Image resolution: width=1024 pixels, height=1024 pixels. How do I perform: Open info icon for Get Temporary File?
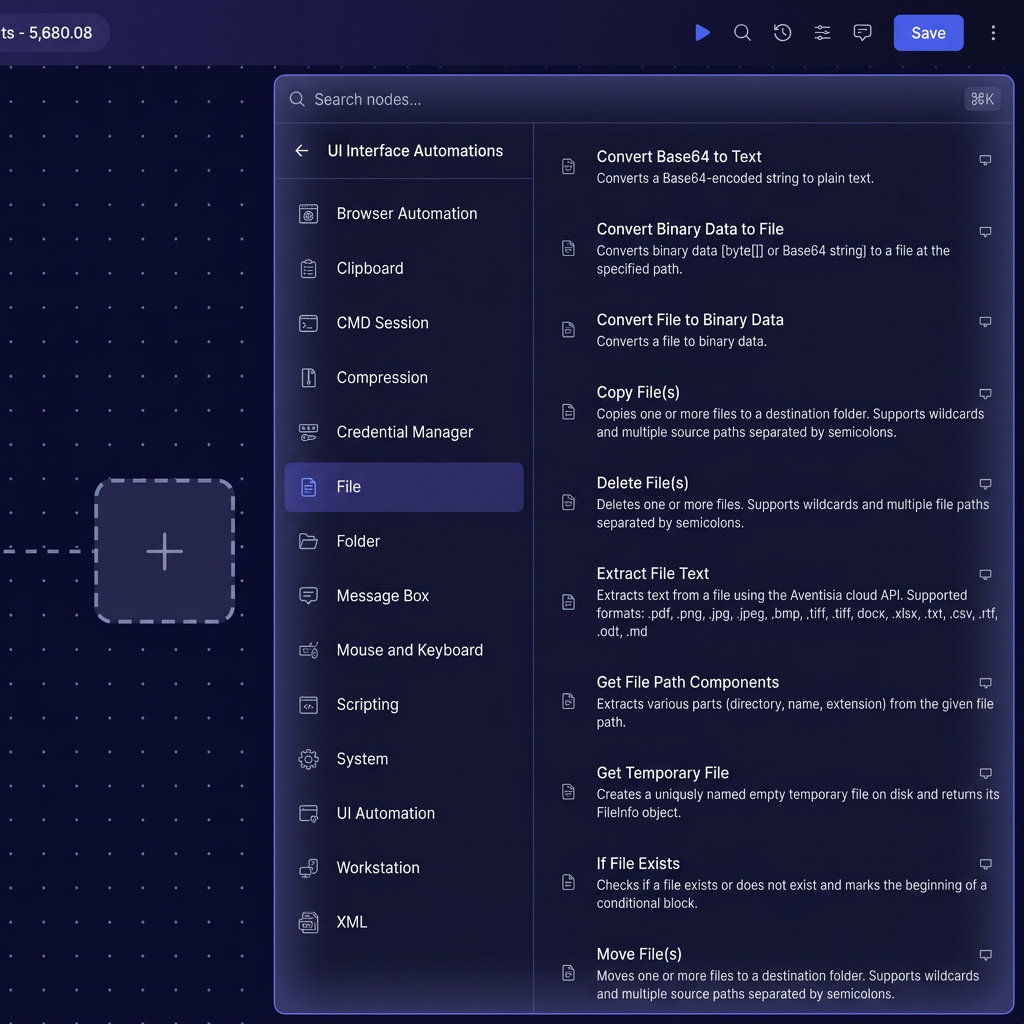pyautogui.click(x=985, y=774)
